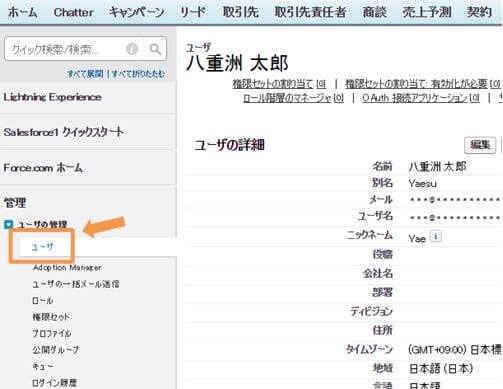Click the 権限セットの割り当て [0] link
The image size is (503, 389).
279,83
